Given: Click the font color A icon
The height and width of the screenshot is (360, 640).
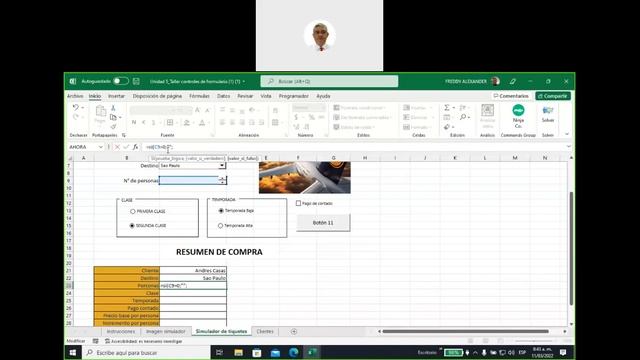Looking at the screenshot, I should coord(202,122).
